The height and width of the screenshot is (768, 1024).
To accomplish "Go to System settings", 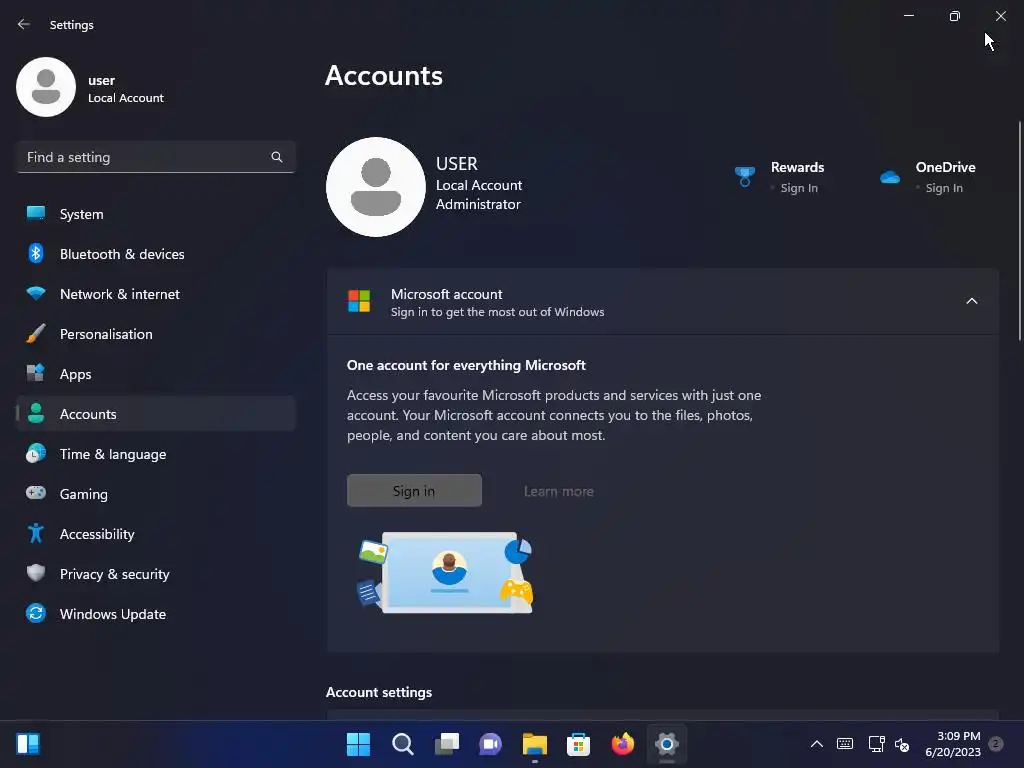I will [155, 214].
